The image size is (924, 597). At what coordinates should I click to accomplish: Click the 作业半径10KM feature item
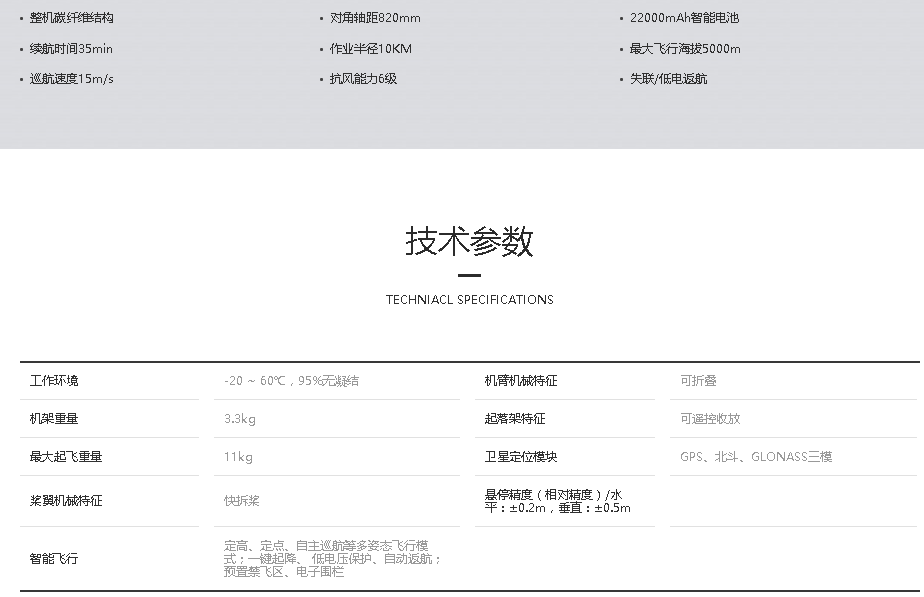point(370,49)
